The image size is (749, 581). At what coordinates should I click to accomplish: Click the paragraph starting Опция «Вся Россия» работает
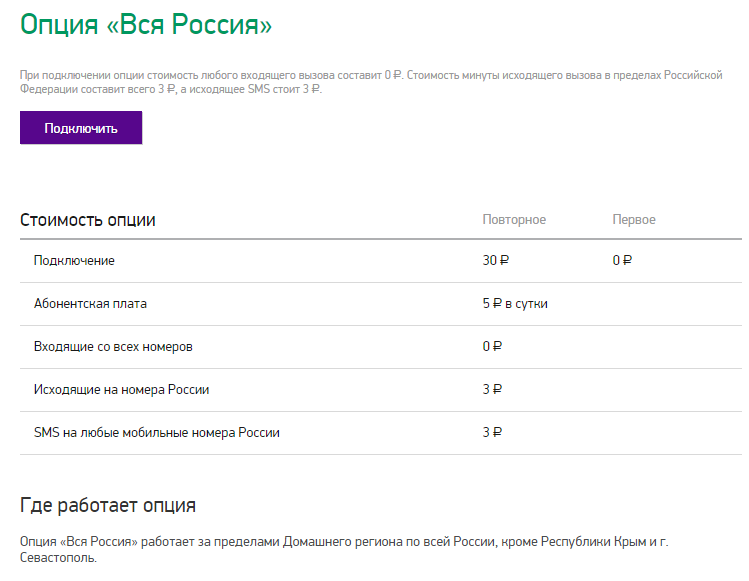click(x=344, y=549)
